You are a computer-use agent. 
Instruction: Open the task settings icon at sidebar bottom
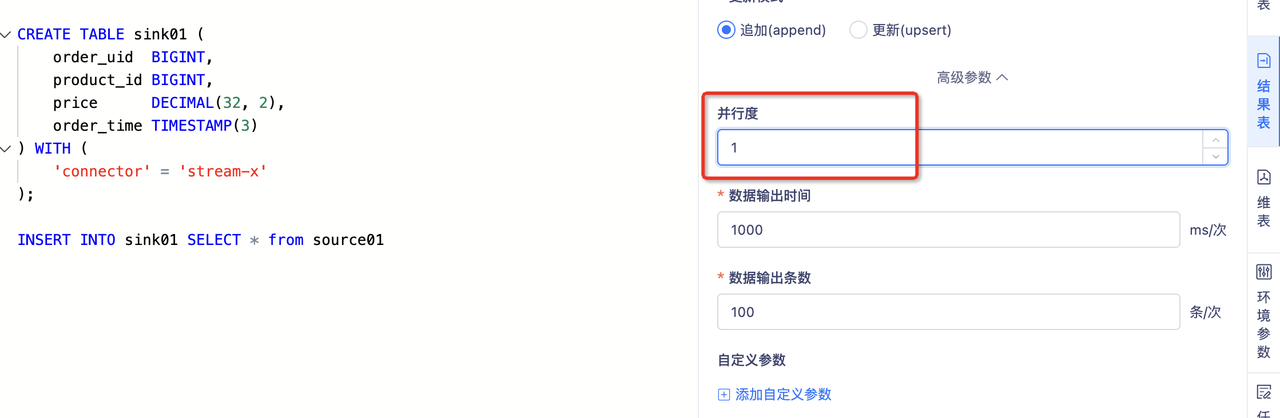click(1263, 391)
